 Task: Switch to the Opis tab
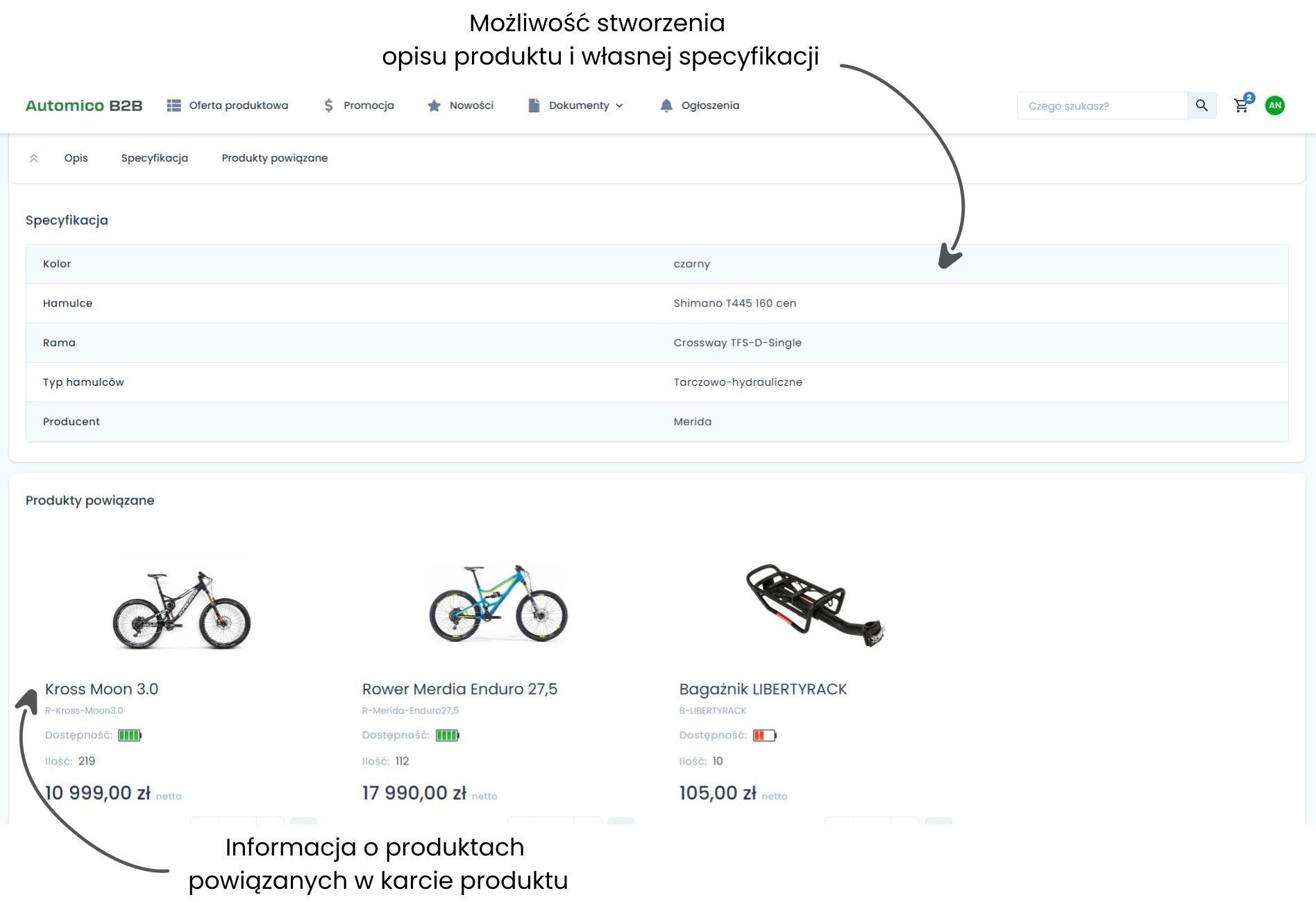[x=76, y=158]
